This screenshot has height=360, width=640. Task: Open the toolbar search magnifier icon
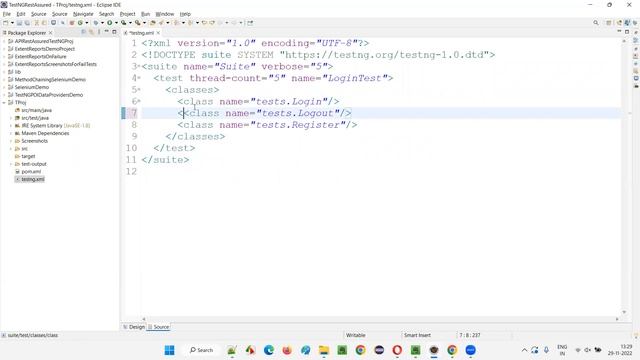[x=596, y=23]
